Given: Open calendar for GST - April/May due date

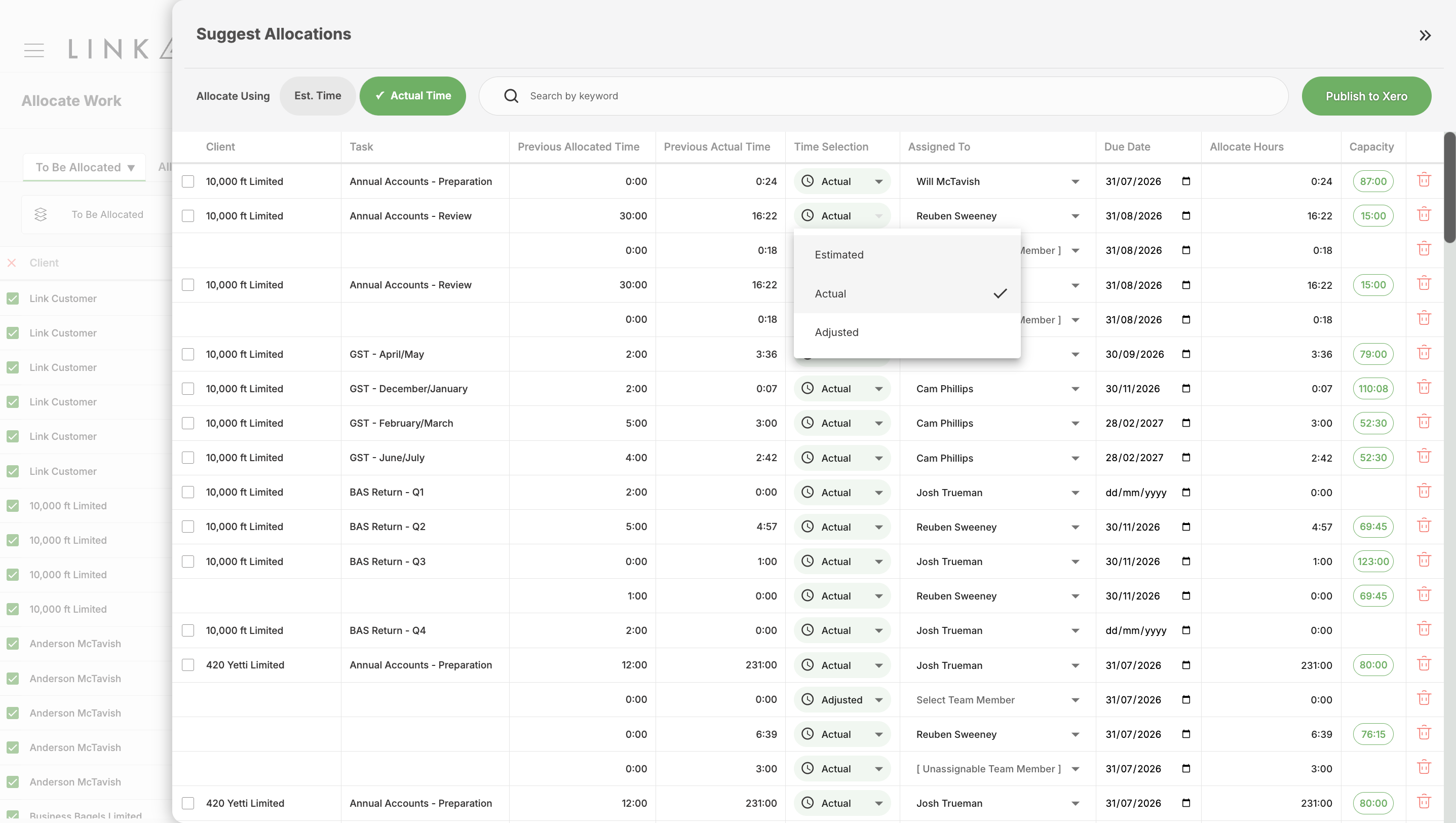Looking at the screenshot, I should 1186,354.
